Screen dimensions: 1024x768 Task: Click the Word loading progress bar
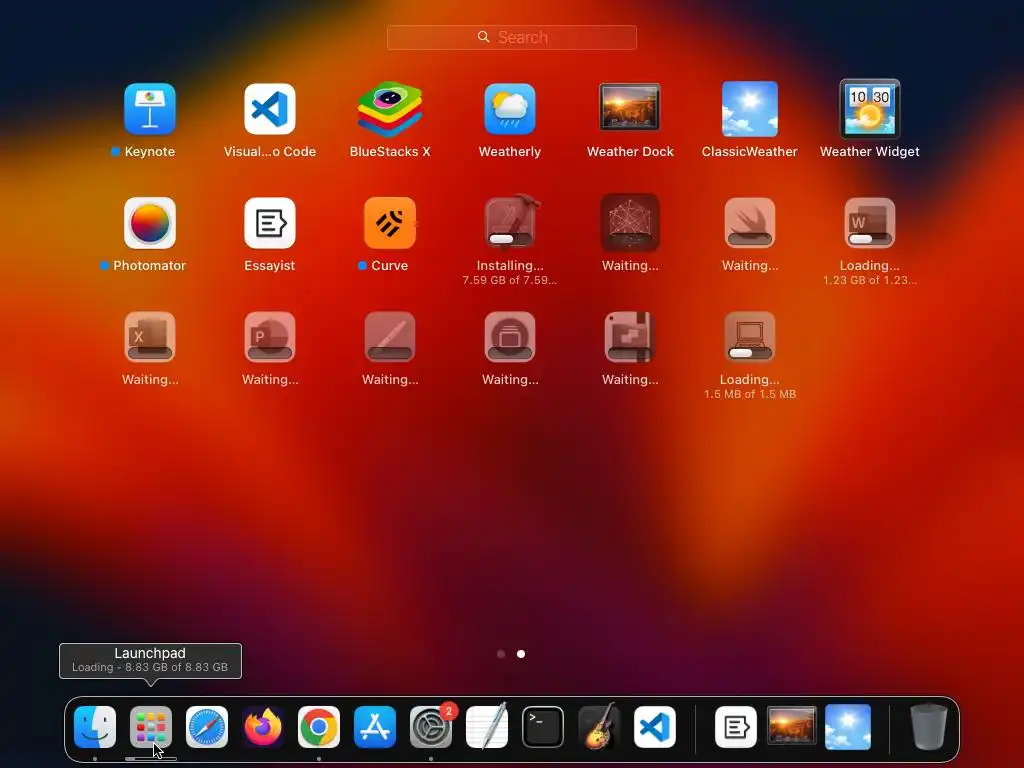(870, 239)
